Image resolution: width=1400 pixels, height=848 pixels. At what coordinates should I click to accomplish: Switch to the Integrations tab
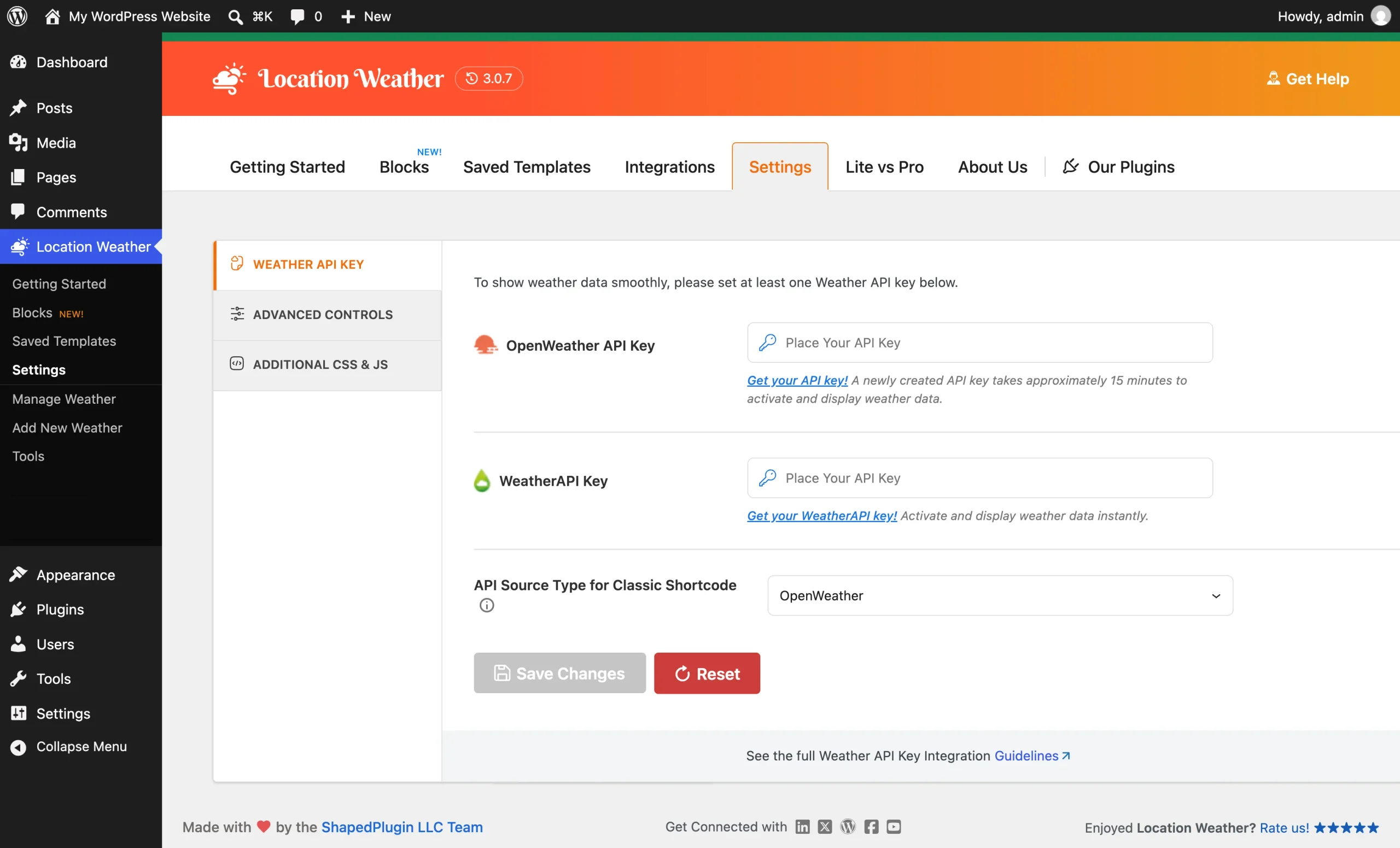[669, 166]
